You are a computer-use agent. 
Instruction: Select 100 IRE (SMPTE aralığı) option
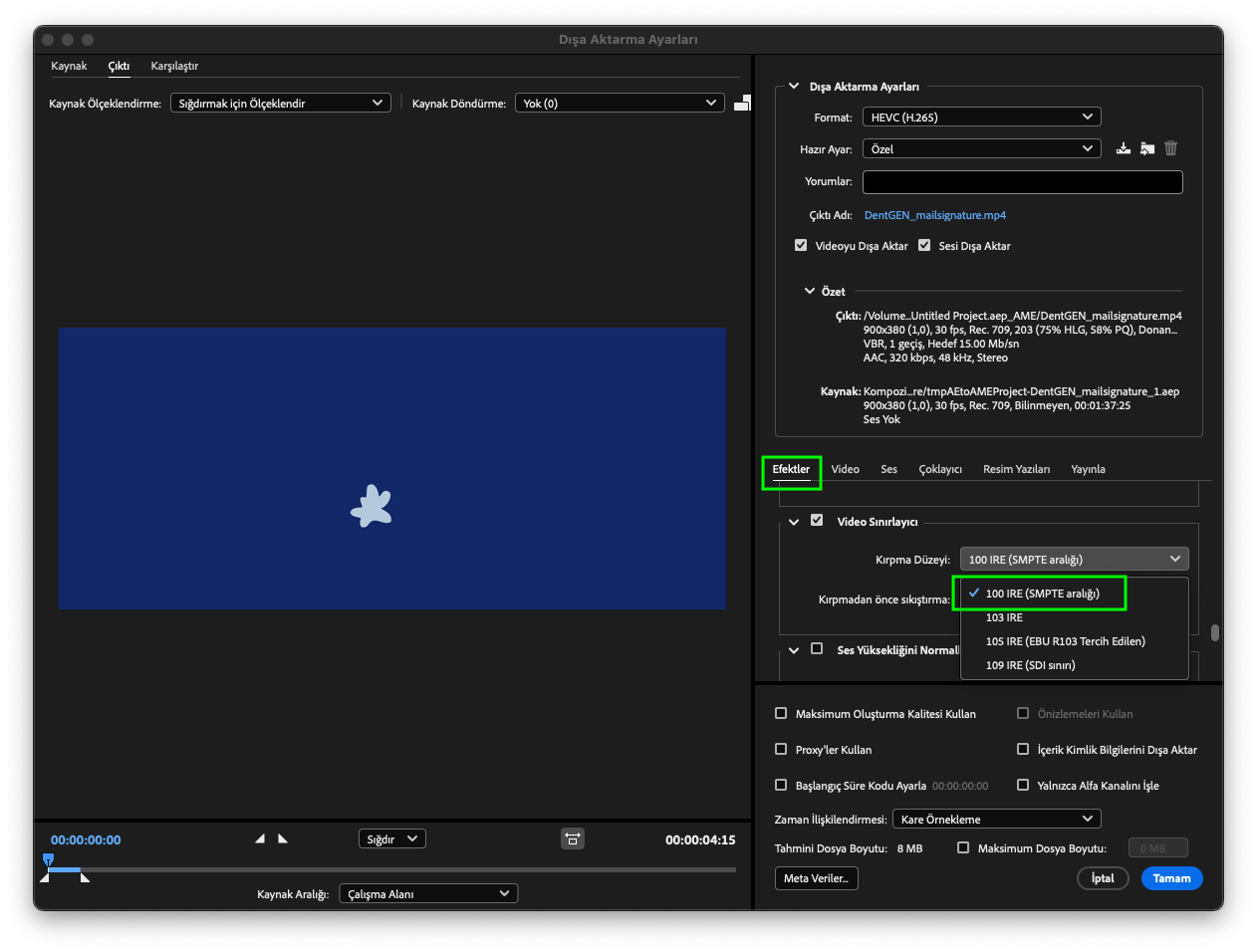point(1074,593)
